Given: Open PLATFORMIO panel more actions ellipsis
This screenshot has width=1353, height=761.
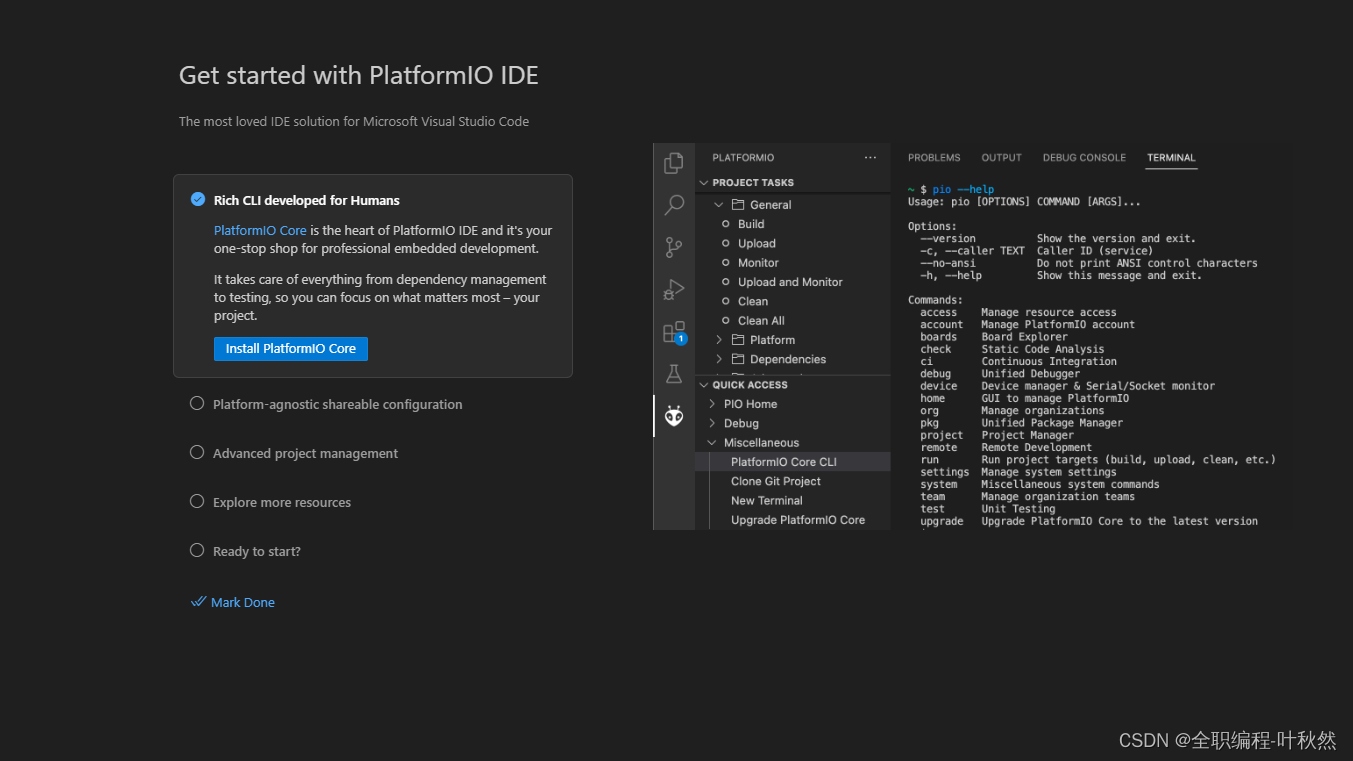Looking at the screenshot, I should (870, 157).
